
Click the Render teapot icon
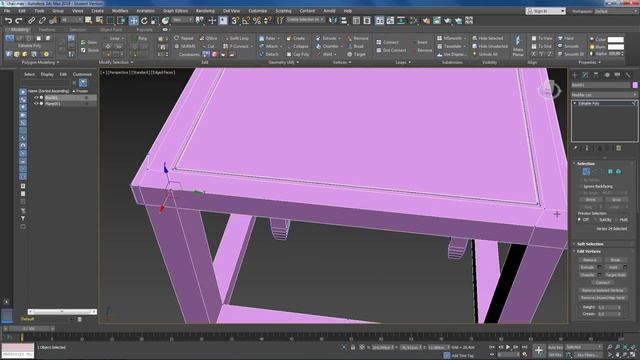(x=448, y=20)
